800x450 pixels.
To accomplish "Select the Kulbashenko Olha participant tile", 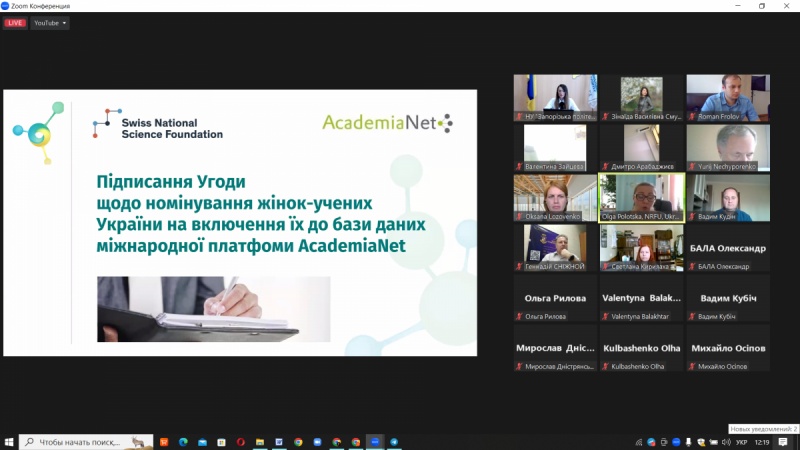I will pyautogui.click(x=641, y=348).
